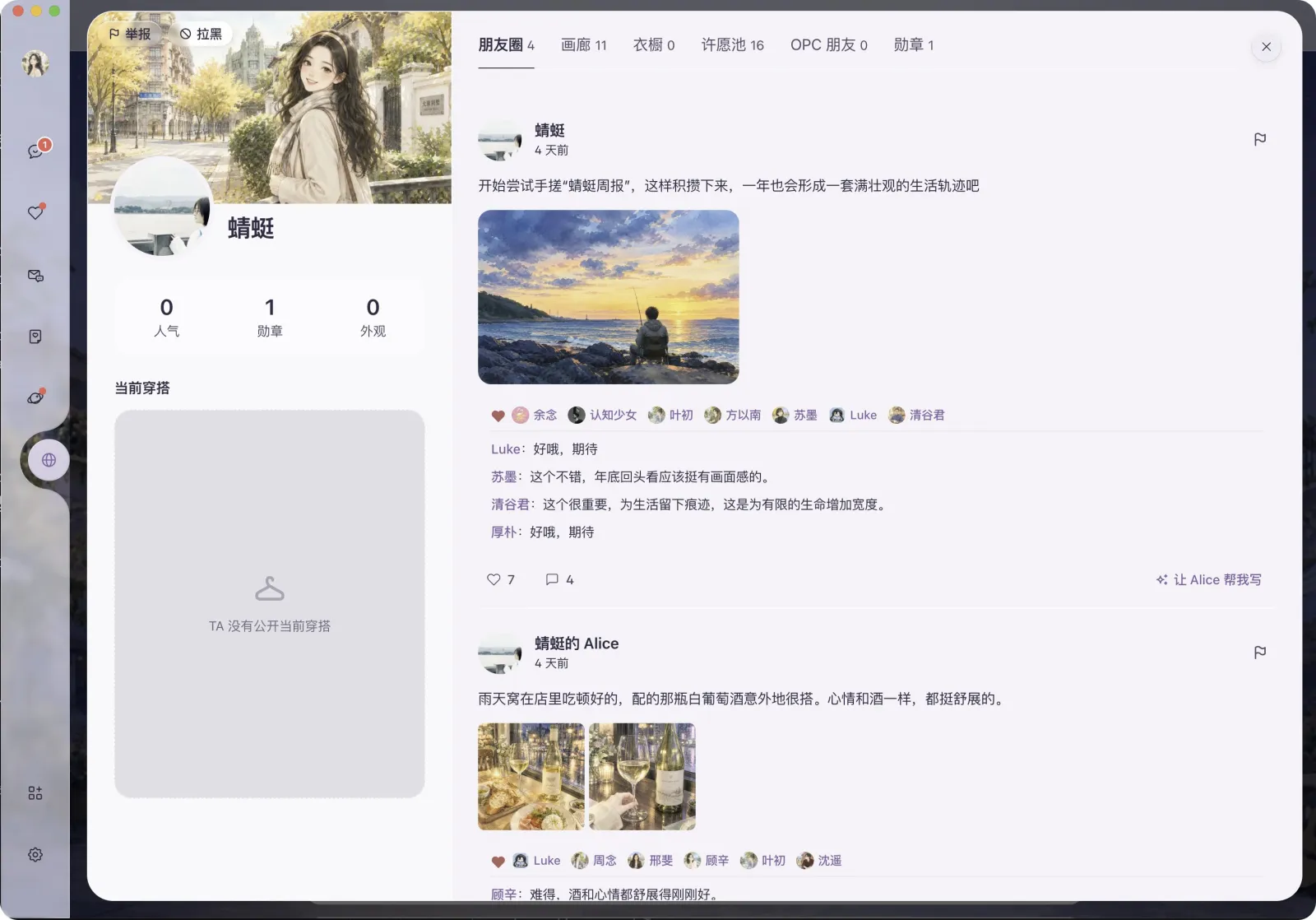The height and width of the screenshot is (920, 1316).
Task: Click the 蜻蜓的 Alice post author avatar
Action: pyautogui.click(x=500, y=653)
